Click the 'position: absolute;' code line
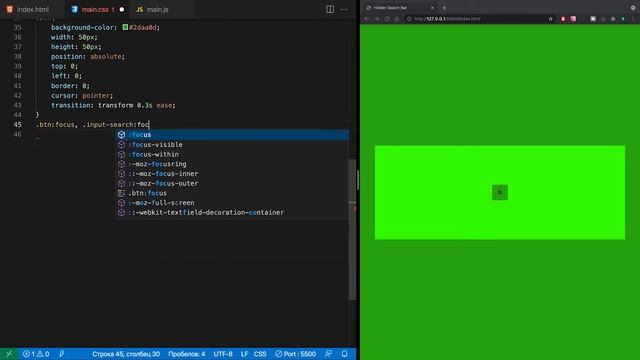 (x=88, y=56)
